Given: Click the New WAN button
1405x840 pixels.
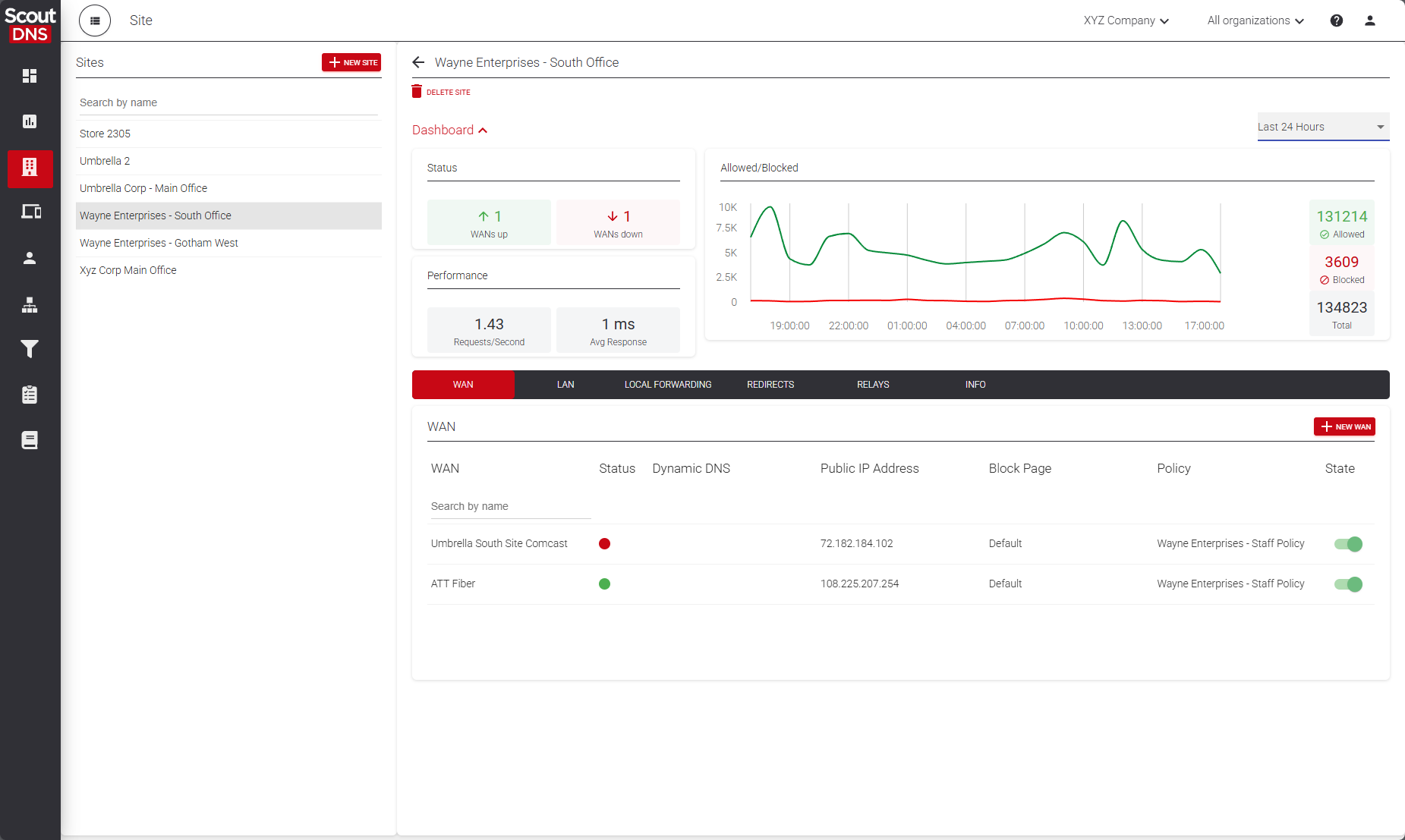Looking at the screenshot, I should (1344, 426).
